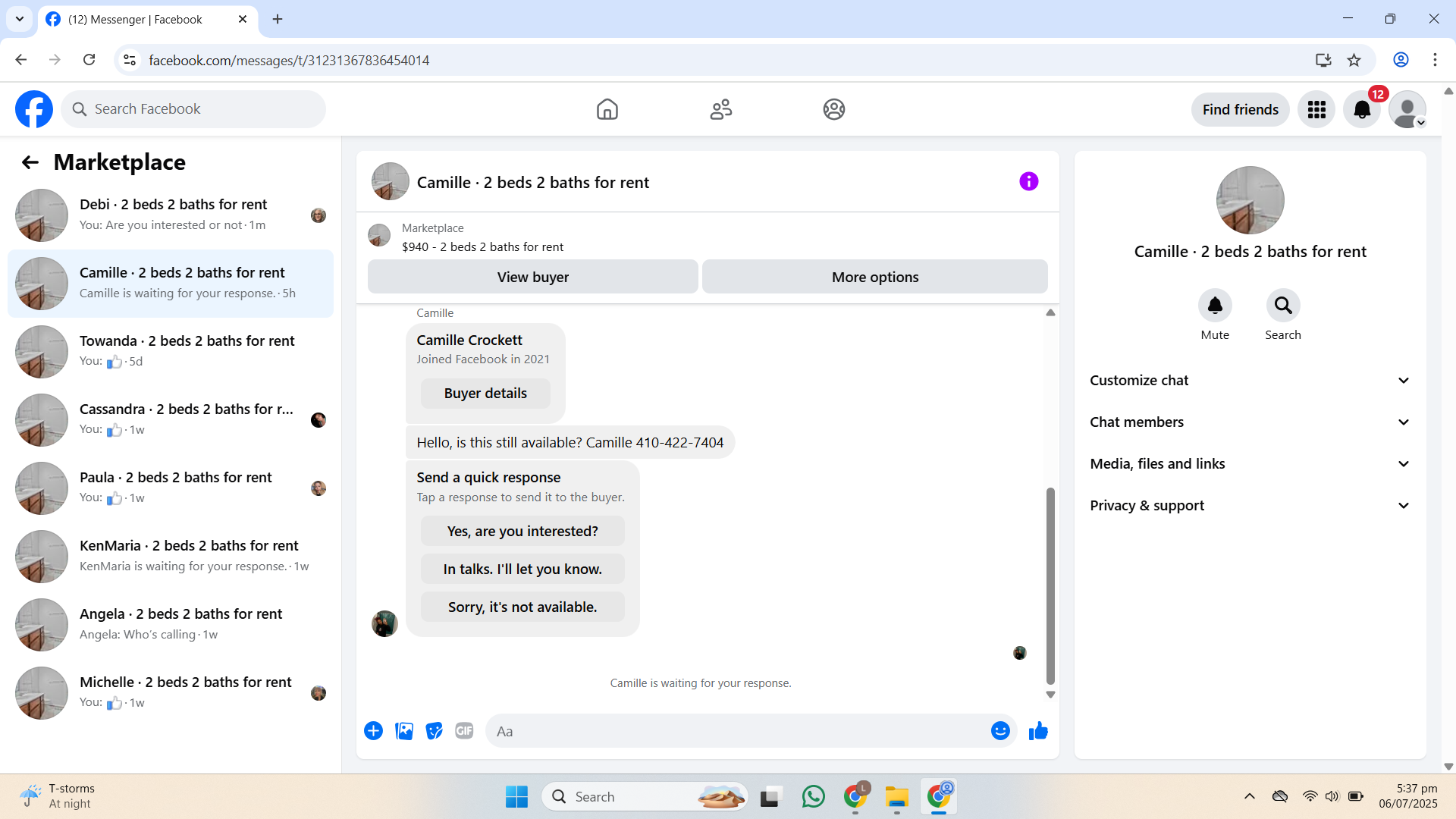1456x819 pixels.
Task: Send quick reply 'In talks. I'll let you know.'
Action: 522,570
